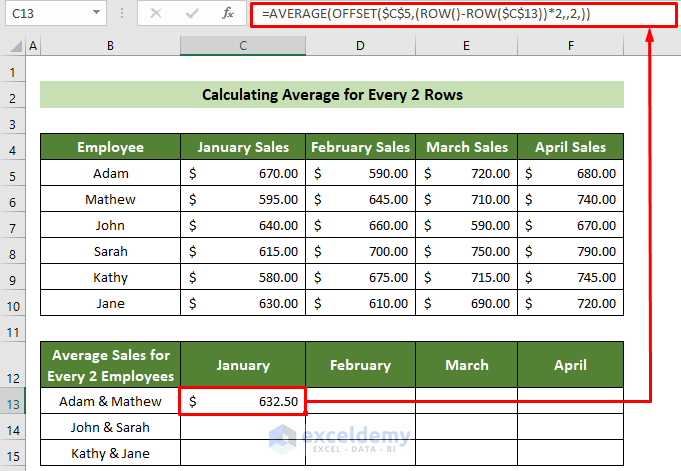Click Mathew's April sales 740.00
The width and height of the screenshot is (681, 471).
pos(570,199)
